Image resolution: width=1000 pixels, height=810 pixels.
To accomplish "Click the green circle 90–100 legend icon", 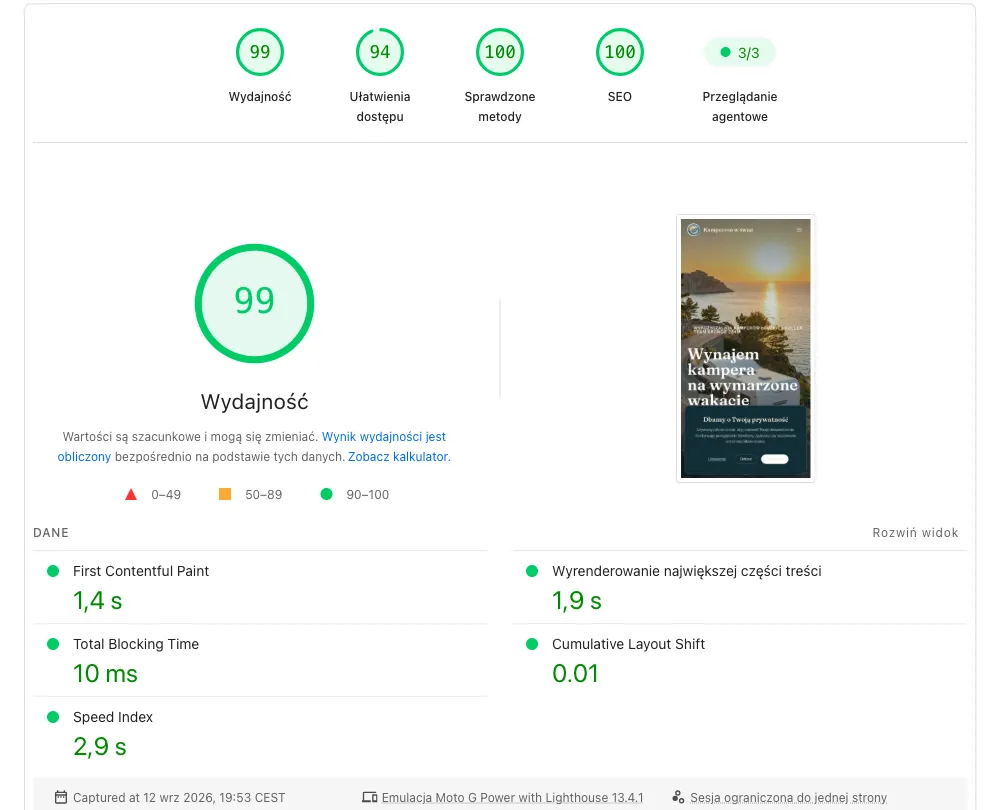I will [x=326, y=494].
